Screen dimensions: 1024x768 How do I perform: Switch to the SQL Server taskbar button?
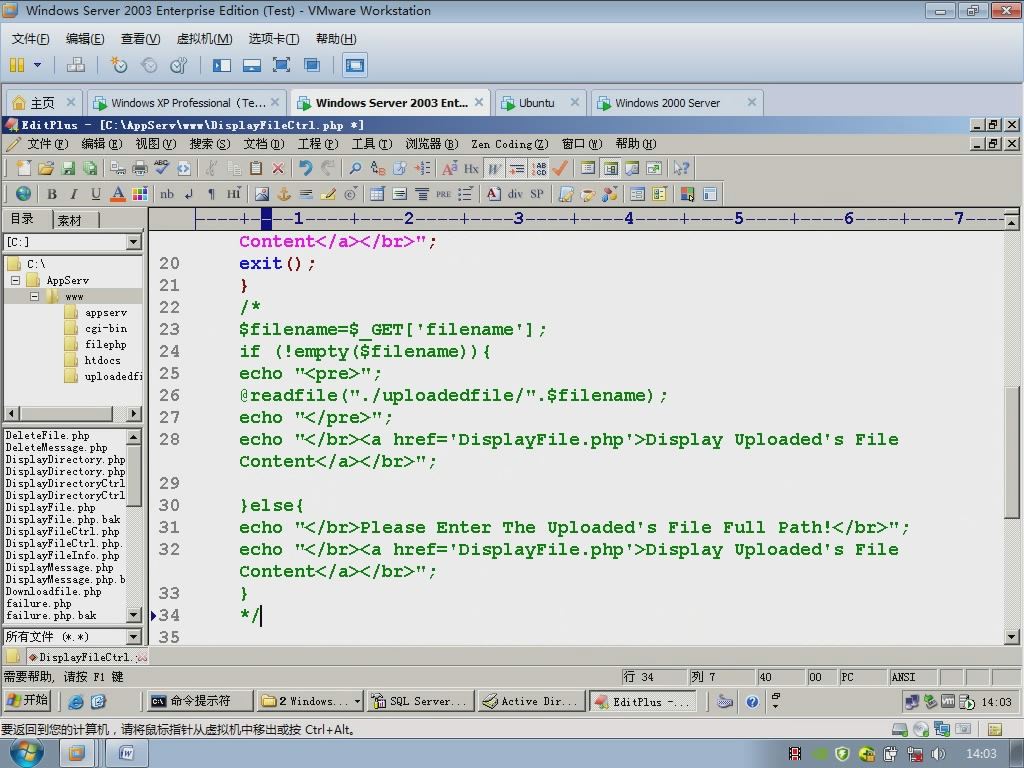pyautogui.click(x=420, y=701)
